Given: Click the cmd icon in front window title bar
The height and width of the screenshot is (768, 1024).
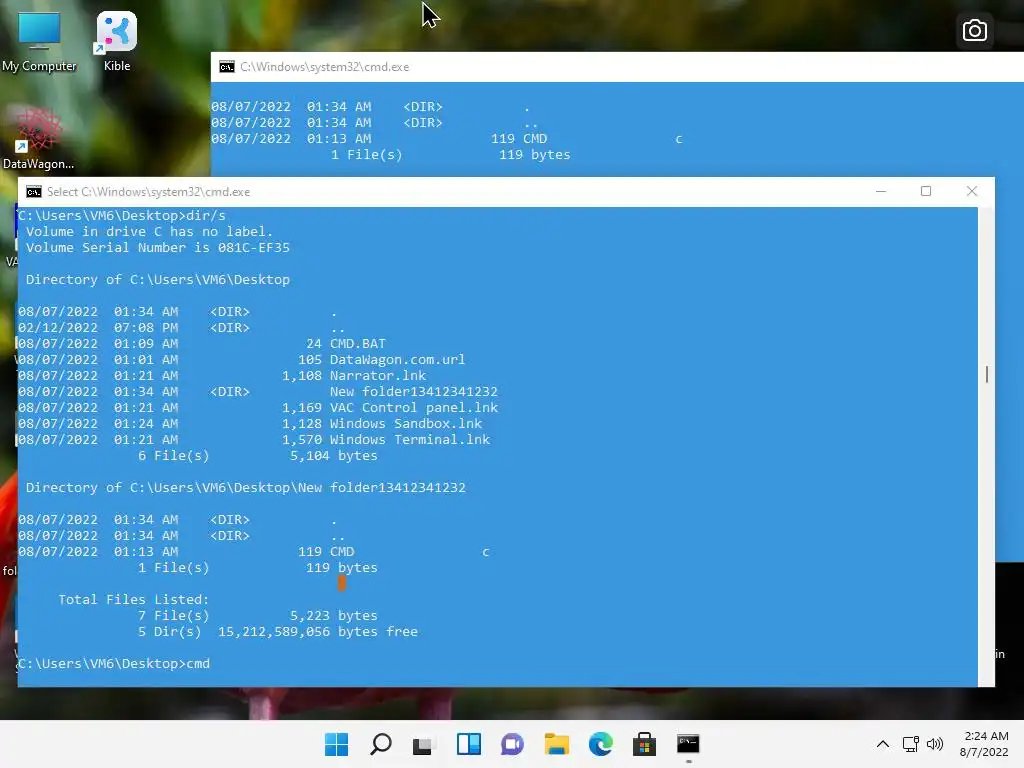Looking at the screenshot, I should pos(33,192).
